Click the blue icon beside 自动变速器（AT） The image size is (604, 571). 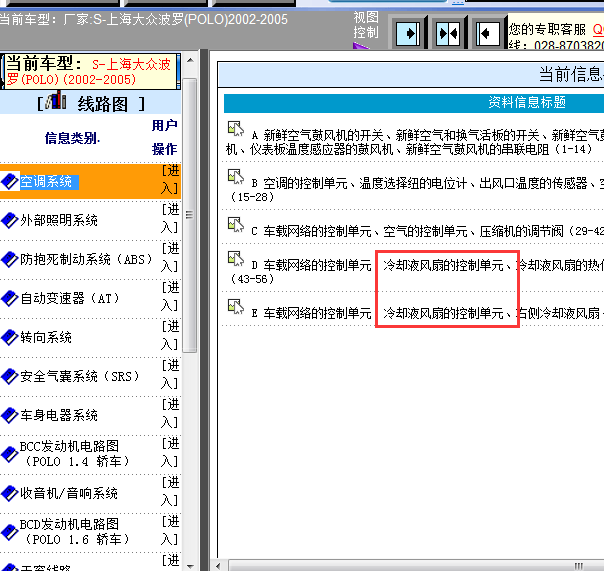[10, 298]
